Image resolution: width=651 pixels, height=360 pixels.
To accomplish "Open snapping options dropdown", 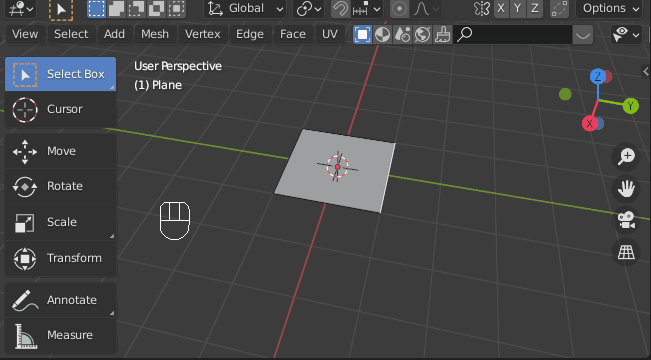I will coord(367,8).
